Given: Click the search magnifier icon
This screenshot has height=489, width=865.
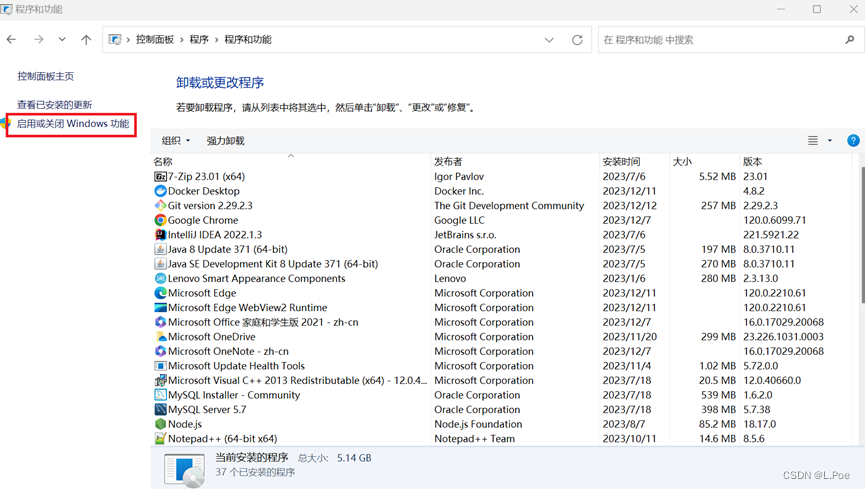Looking at the screenshot, I should point(850,40).
